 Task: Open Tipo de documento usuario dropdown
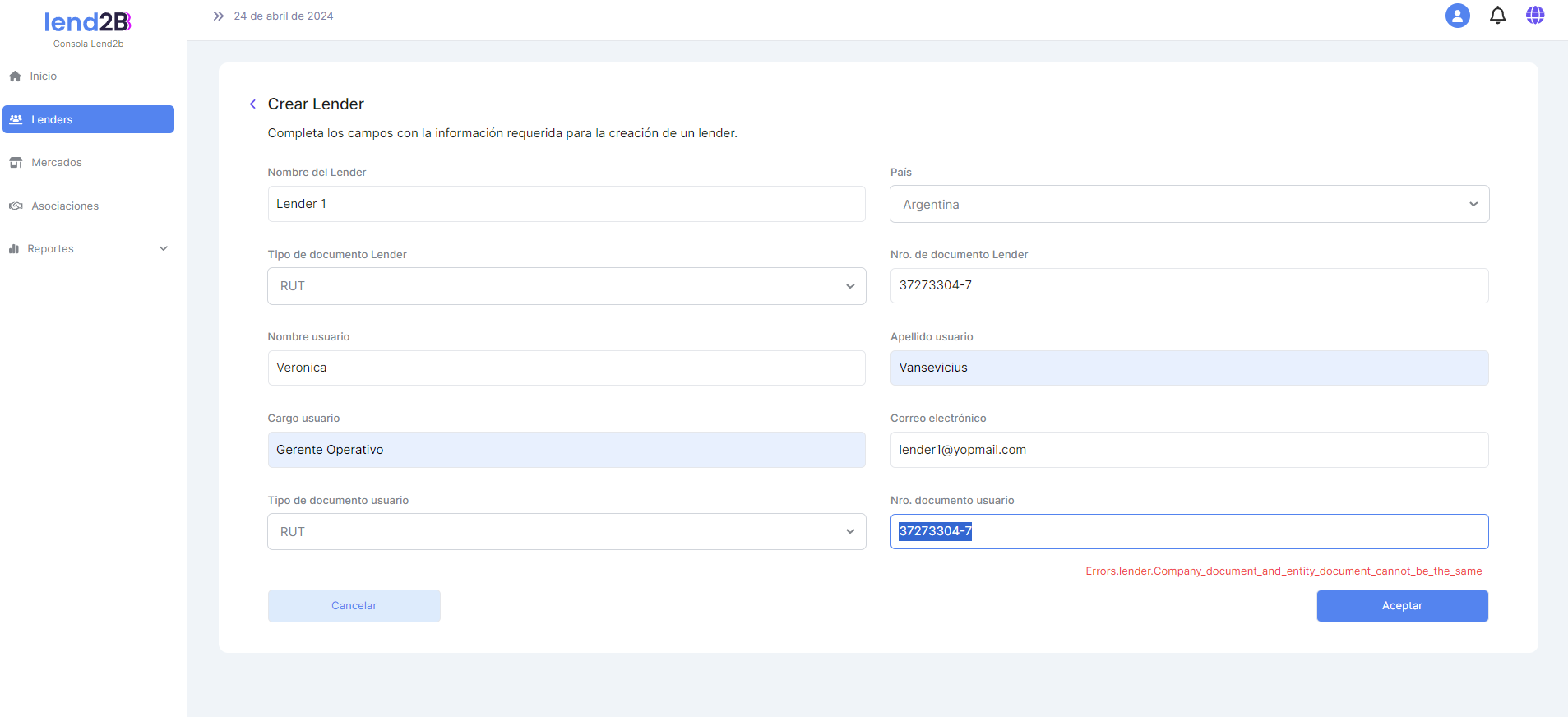click(566, 532)
